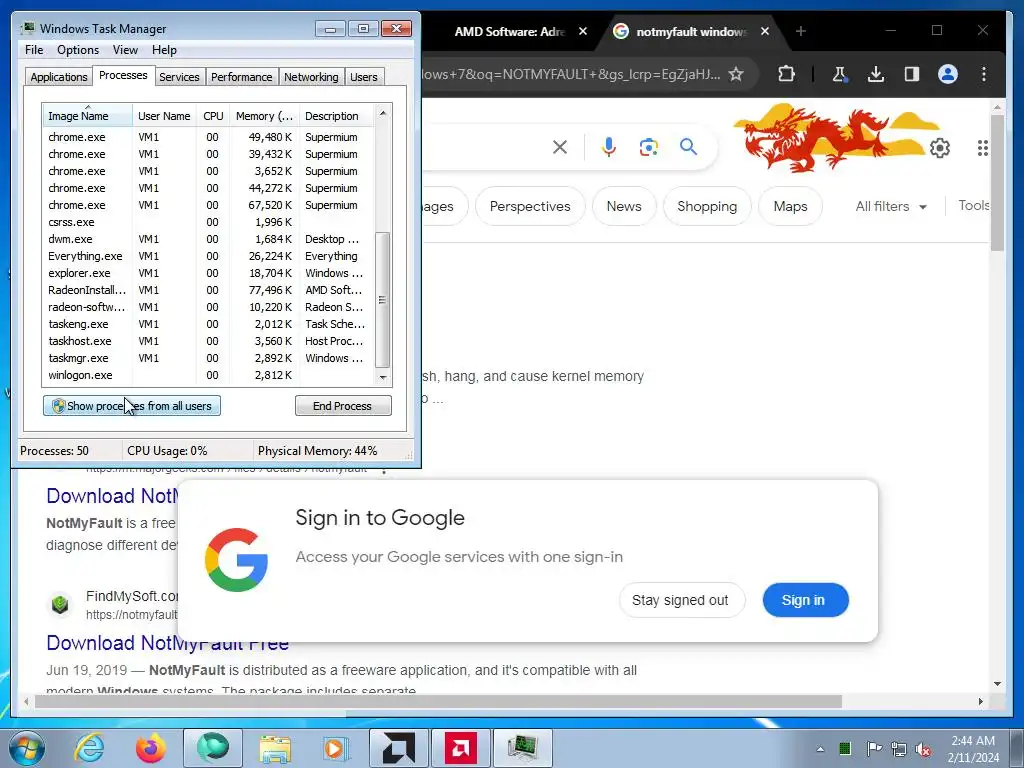Switch to the Networking tab
Screen dimensions: 1024x768
(311, 77)
